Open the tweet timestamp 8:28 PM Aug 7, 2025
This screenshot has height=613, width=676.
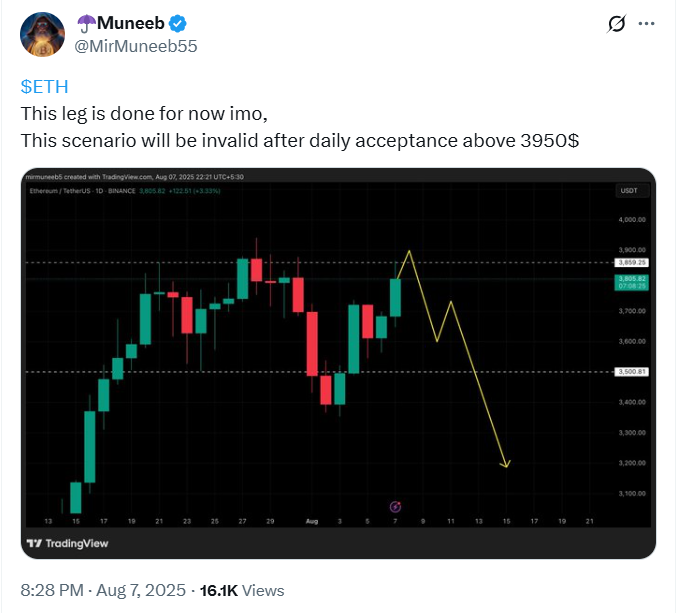(103, 590)
